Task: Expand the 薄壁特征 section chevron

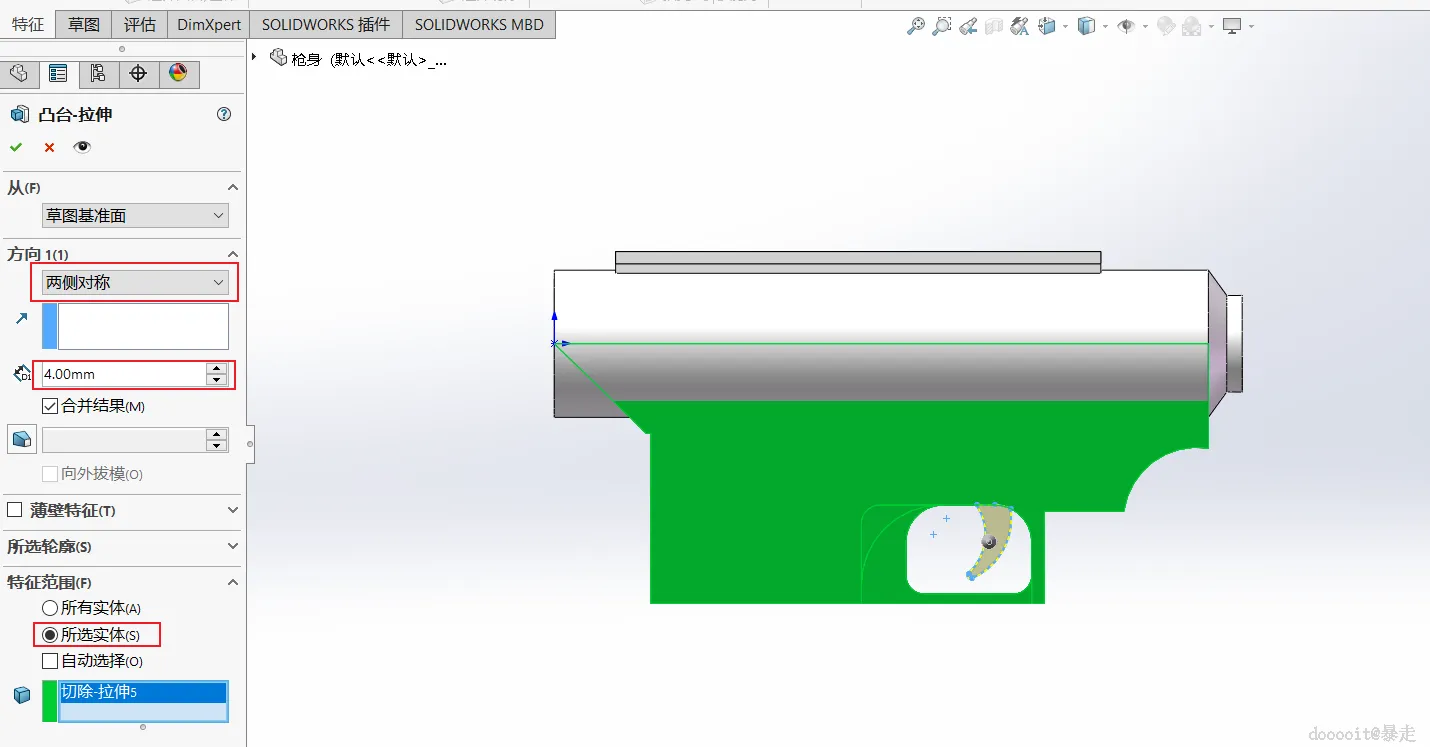Action: (233, 510)
